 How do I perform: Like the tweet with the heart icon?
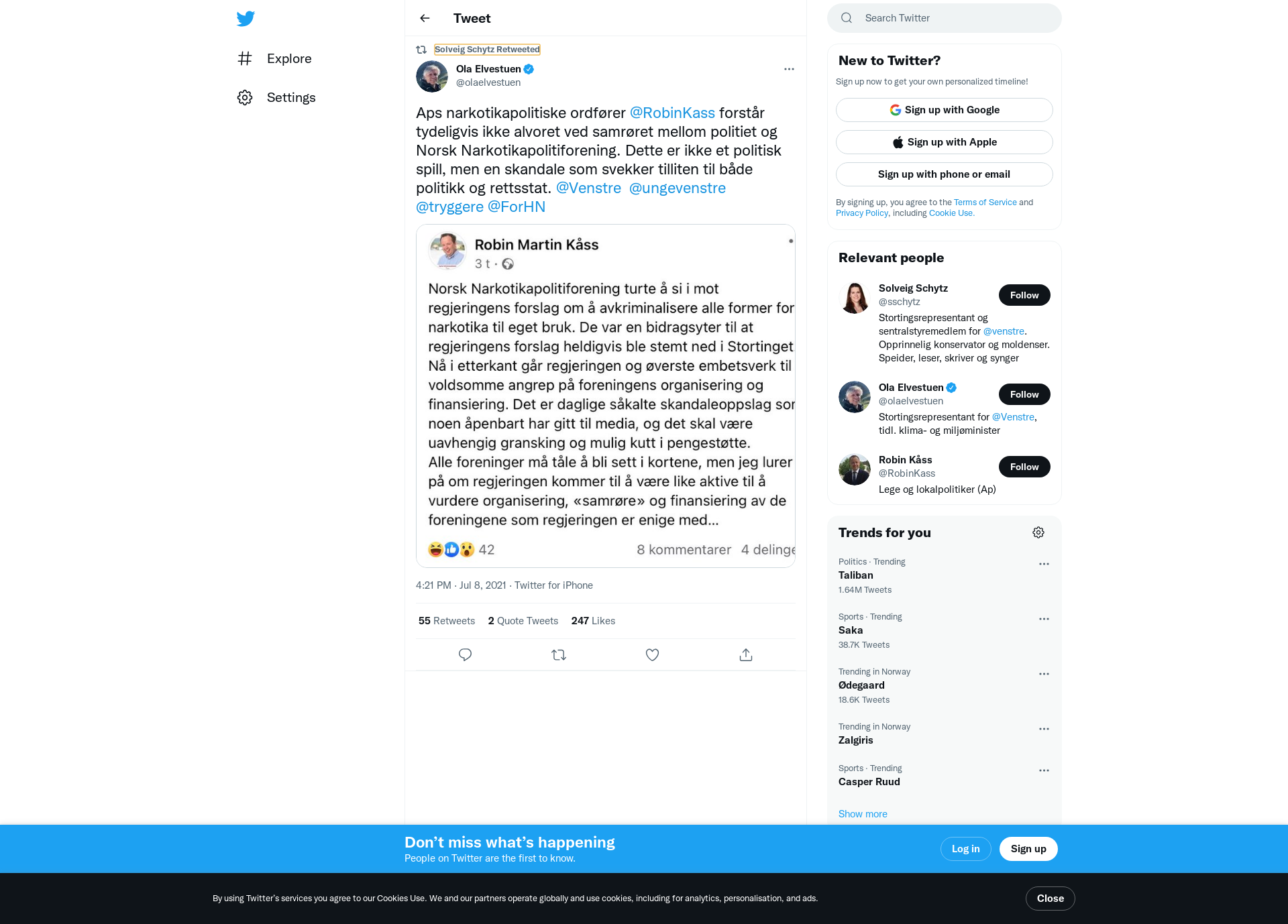point(652,654)
